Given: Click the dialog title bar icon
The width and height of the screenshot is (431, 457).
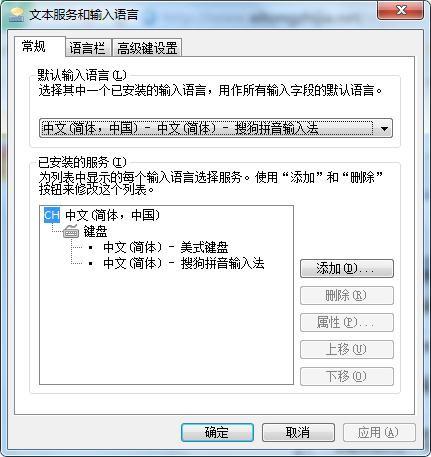Looking at the screenshot, I should click(x=17, y=15).
